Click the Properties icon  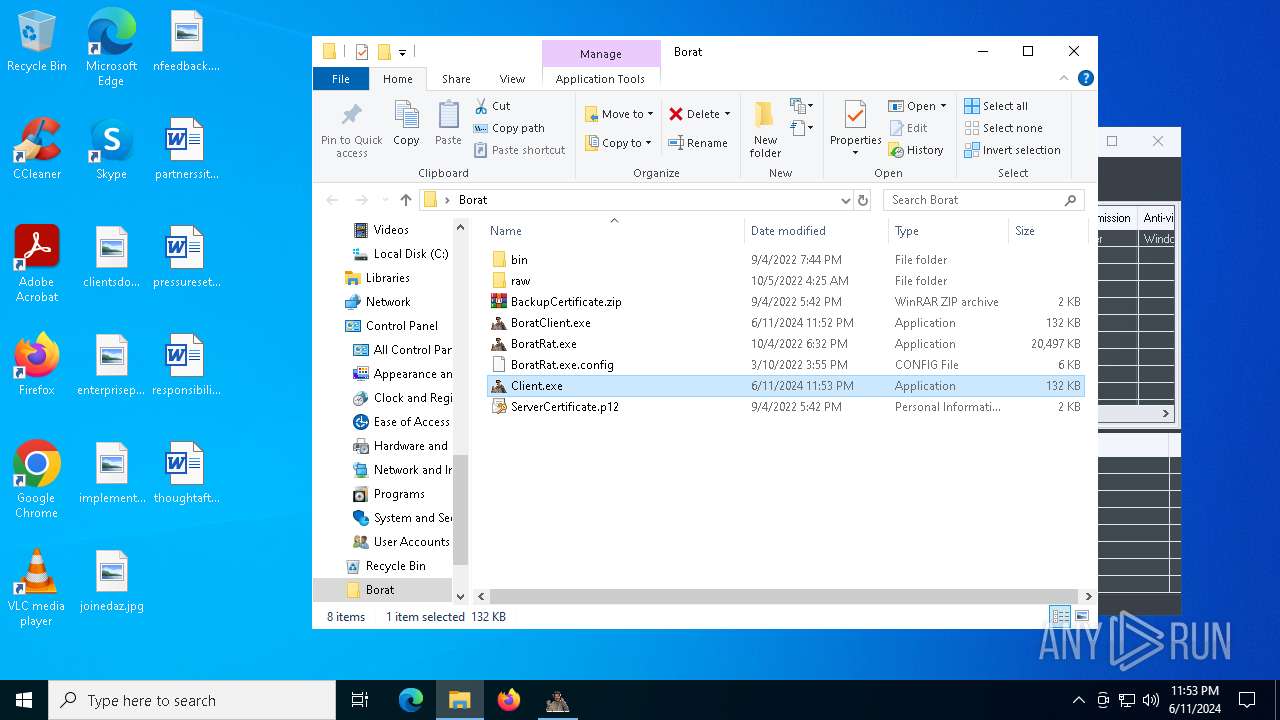pos(855,115)
